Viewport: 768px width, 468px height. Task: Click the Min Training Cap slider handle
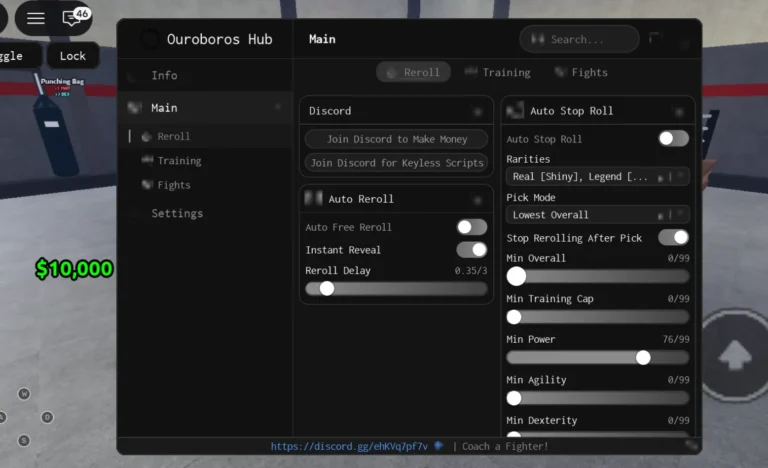tap(514, 317)
